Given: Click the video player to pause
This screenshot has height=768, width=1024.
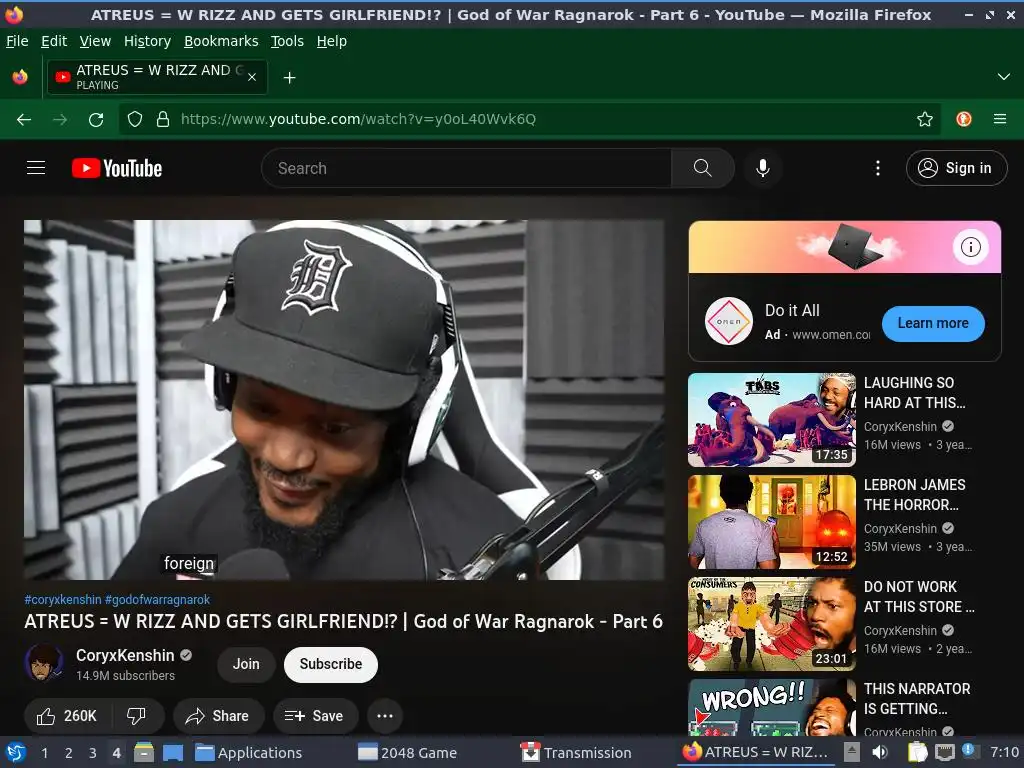Looking at the screenshot, I should [x=344, y=400].
